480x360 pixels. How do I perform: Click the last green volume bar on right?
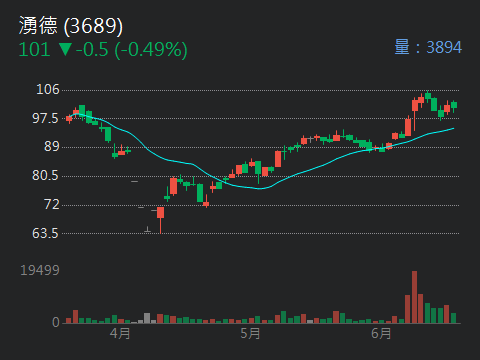point(453,318)
